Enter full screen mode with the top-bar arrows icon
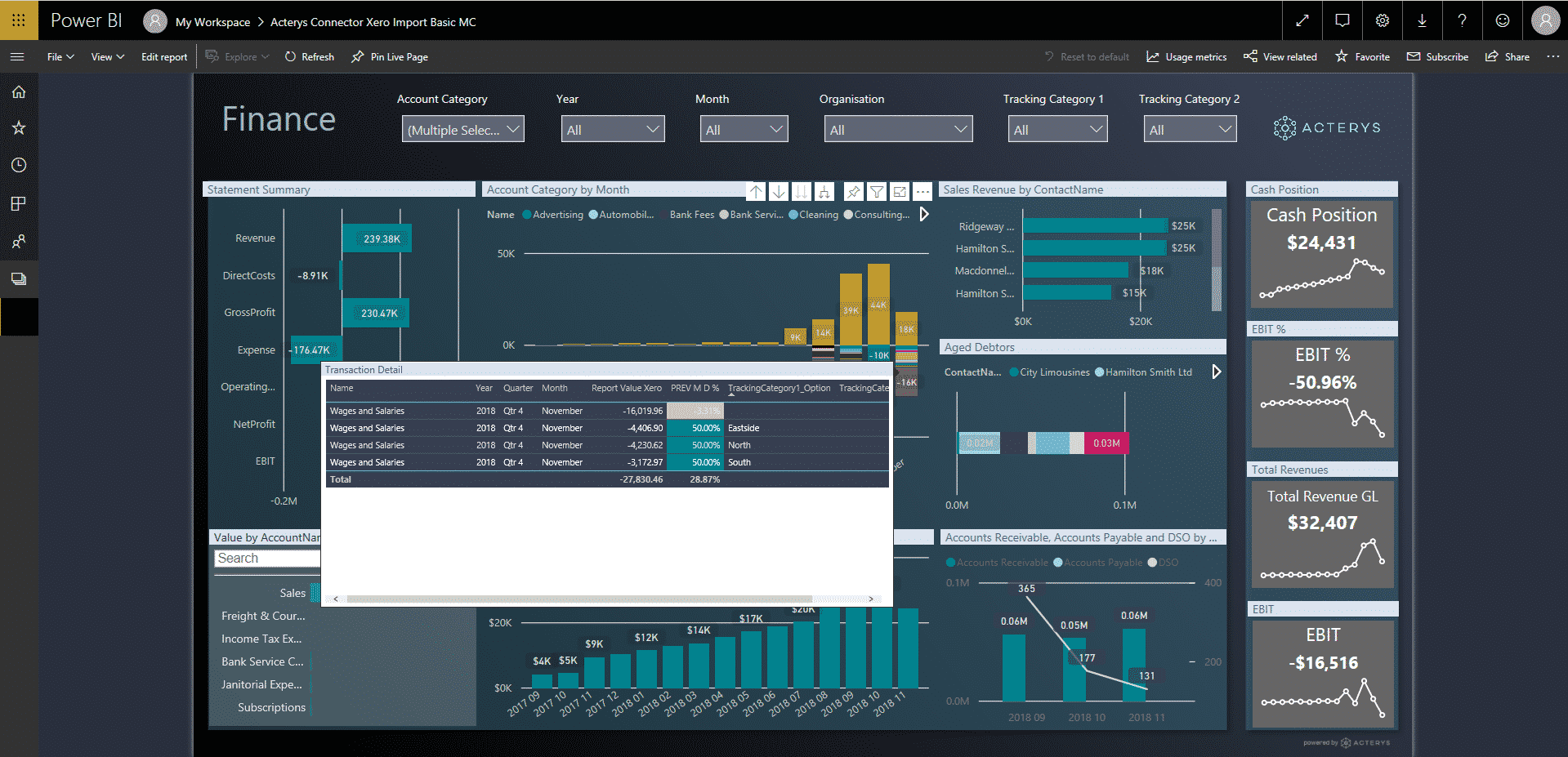The width and height of the screenshot is (1568, 757). pyautogui.click(x=1302, y=20)
